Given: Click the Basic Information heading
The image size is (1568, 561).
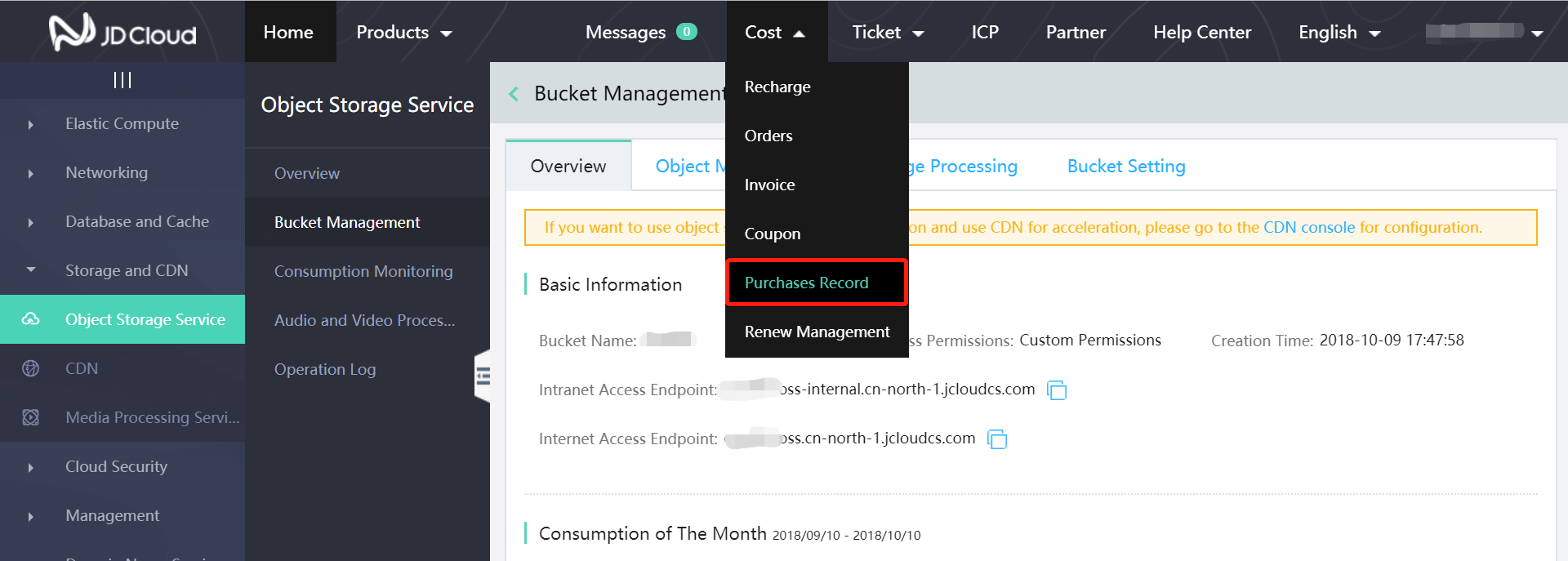Looking at the screenshot, I should [x=610, y=284].
